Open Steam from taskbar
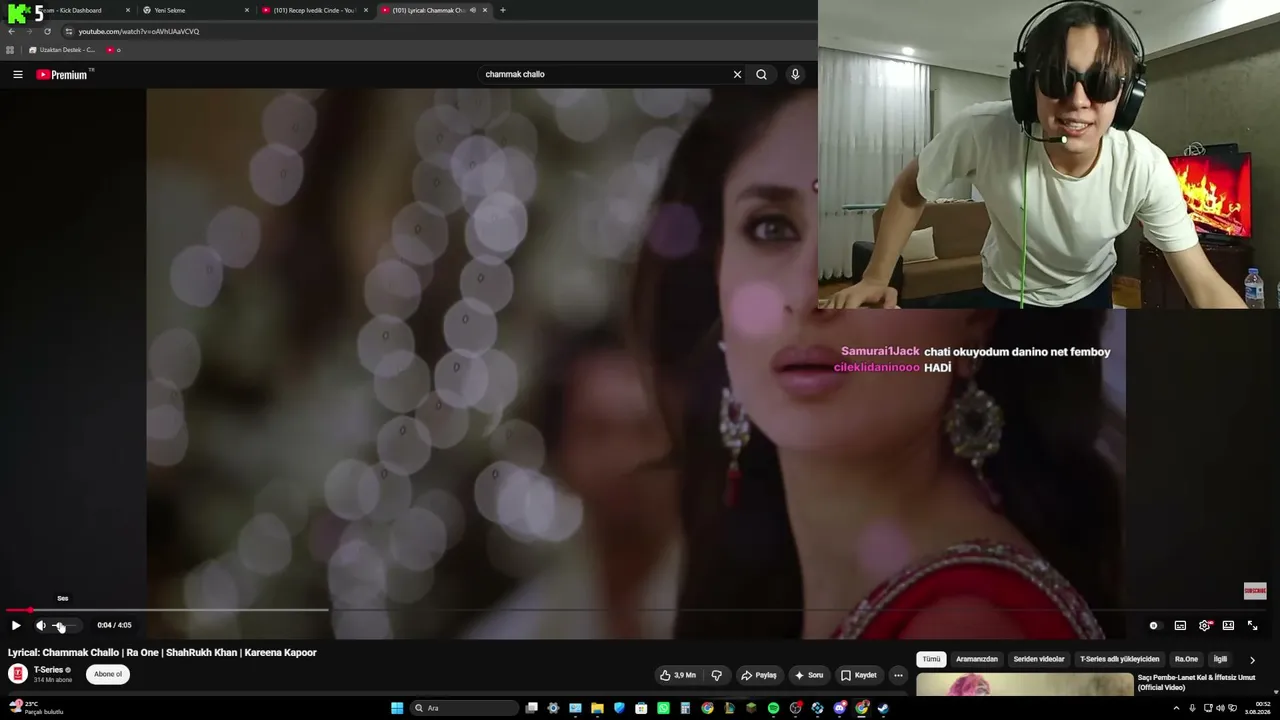Viewport: 1280px width, 720px height. click(883, 708)
